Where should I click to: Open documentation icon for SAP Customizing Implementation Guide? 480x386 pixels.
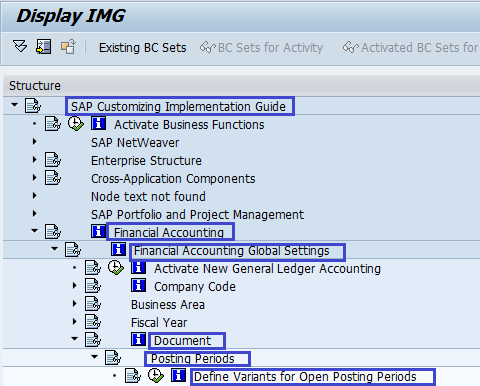tap(33, 106)
